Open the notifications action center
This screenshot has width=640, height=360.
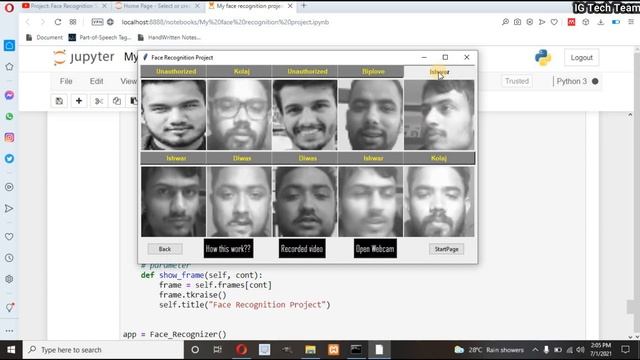tap(625, 350)
